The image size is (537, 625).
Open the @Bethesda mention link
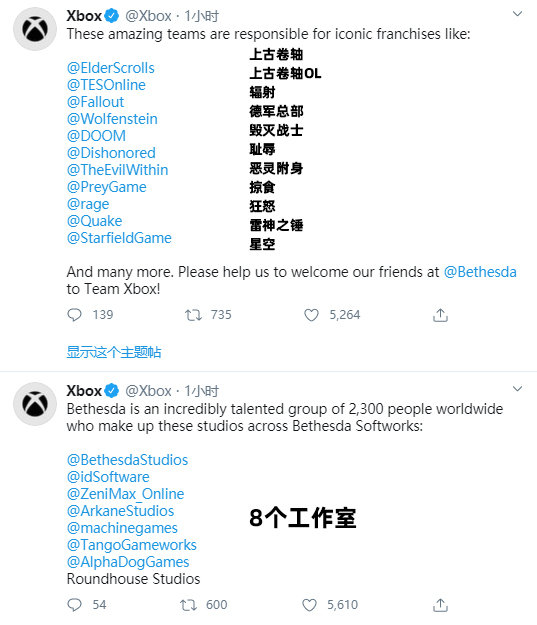(x=480, y=272)
